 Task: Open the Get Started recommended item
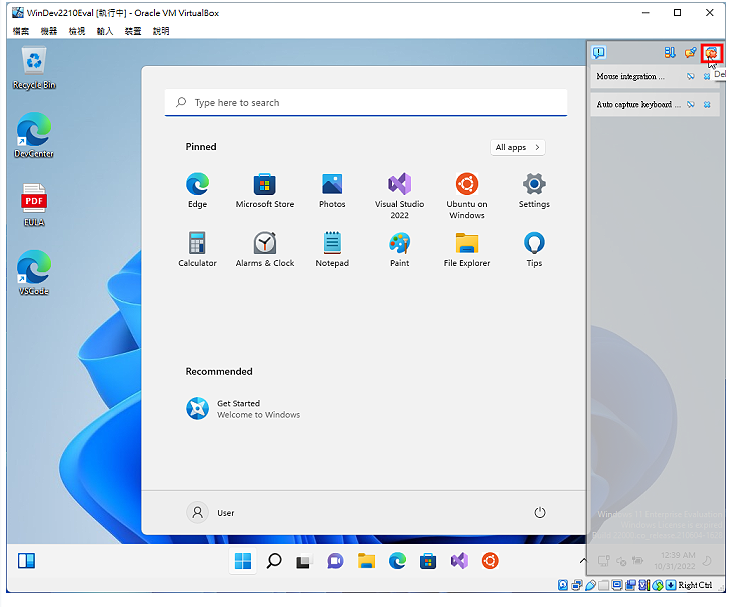(243, 408)
